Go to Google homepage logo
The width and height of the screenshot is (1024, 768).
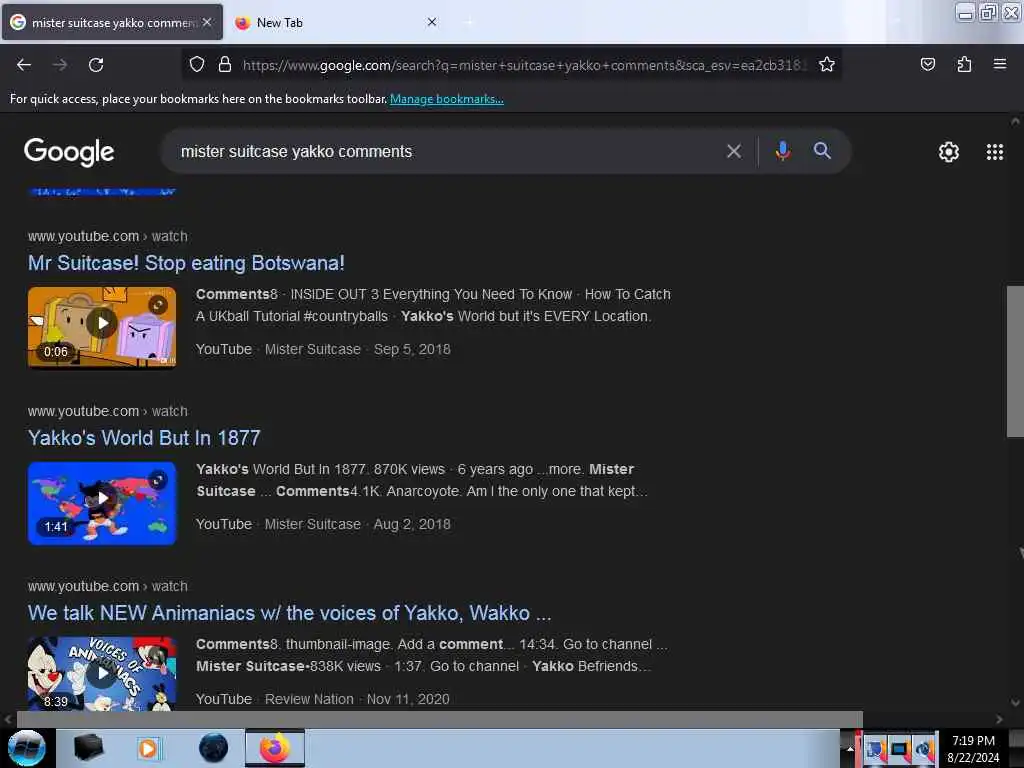click(69, 152)
